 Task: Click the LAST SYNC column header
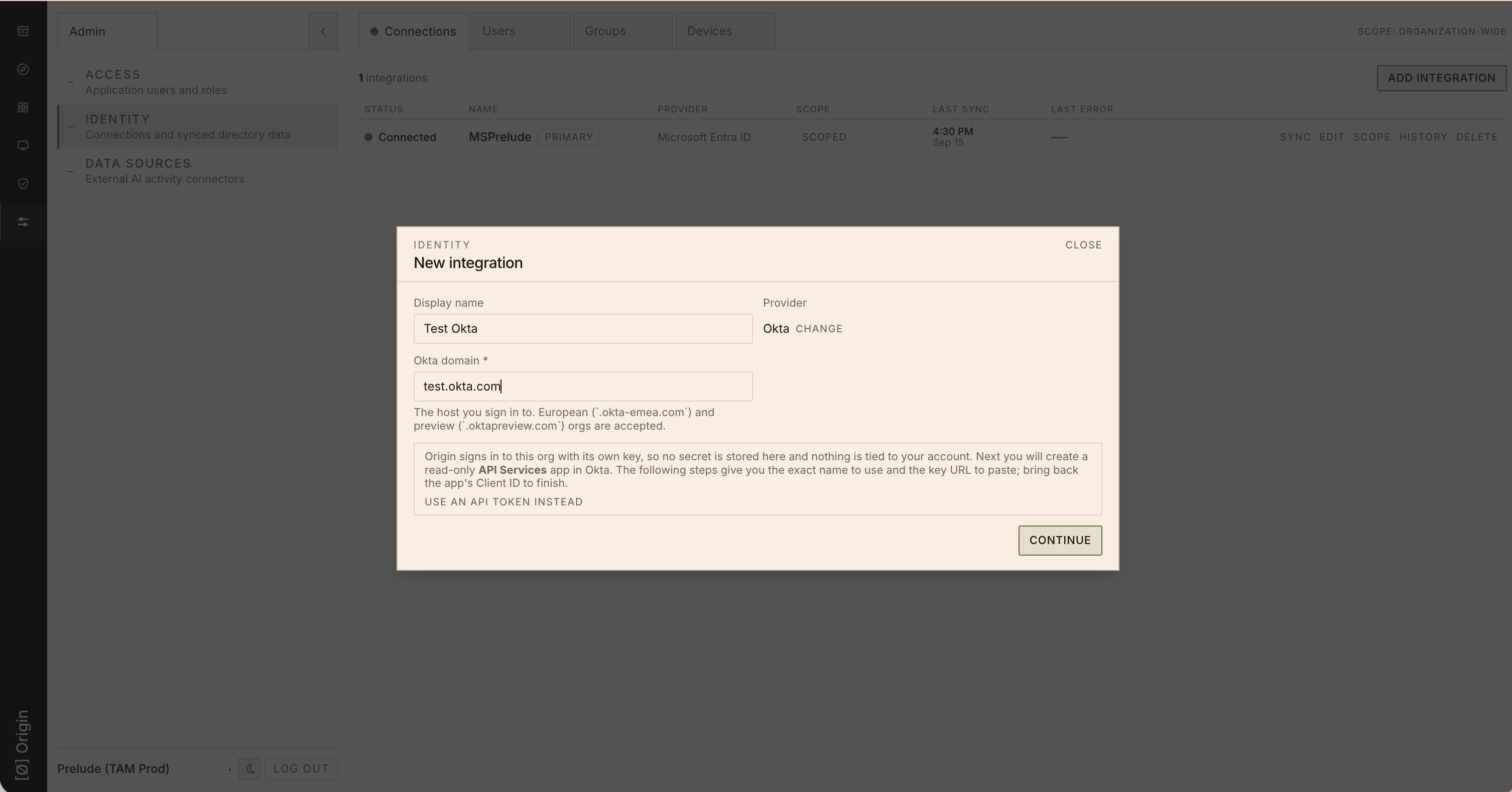coord(961,109)
